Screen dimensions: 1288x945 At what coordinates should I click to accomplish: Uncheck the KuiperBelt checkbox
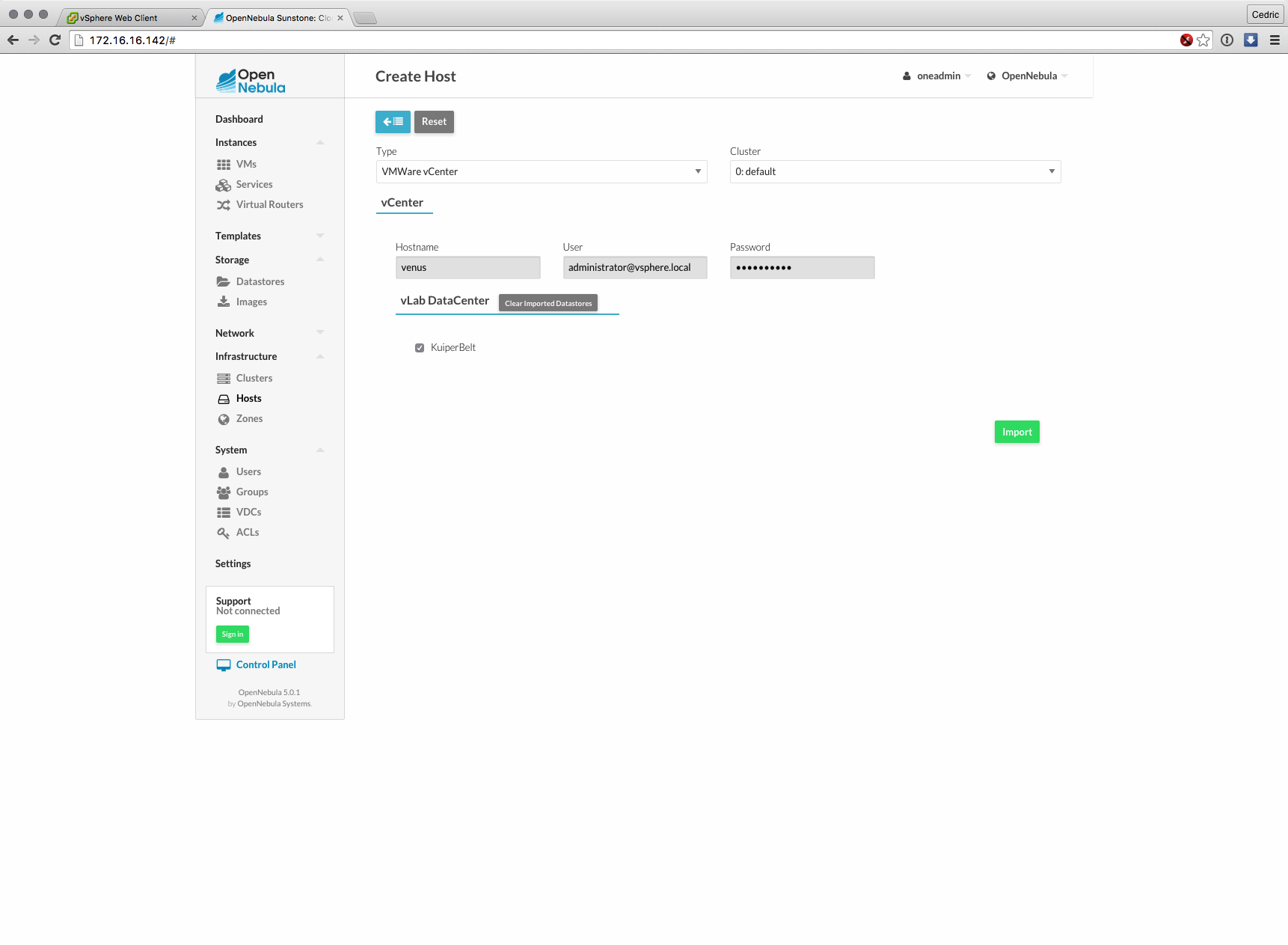coord(420,348)
